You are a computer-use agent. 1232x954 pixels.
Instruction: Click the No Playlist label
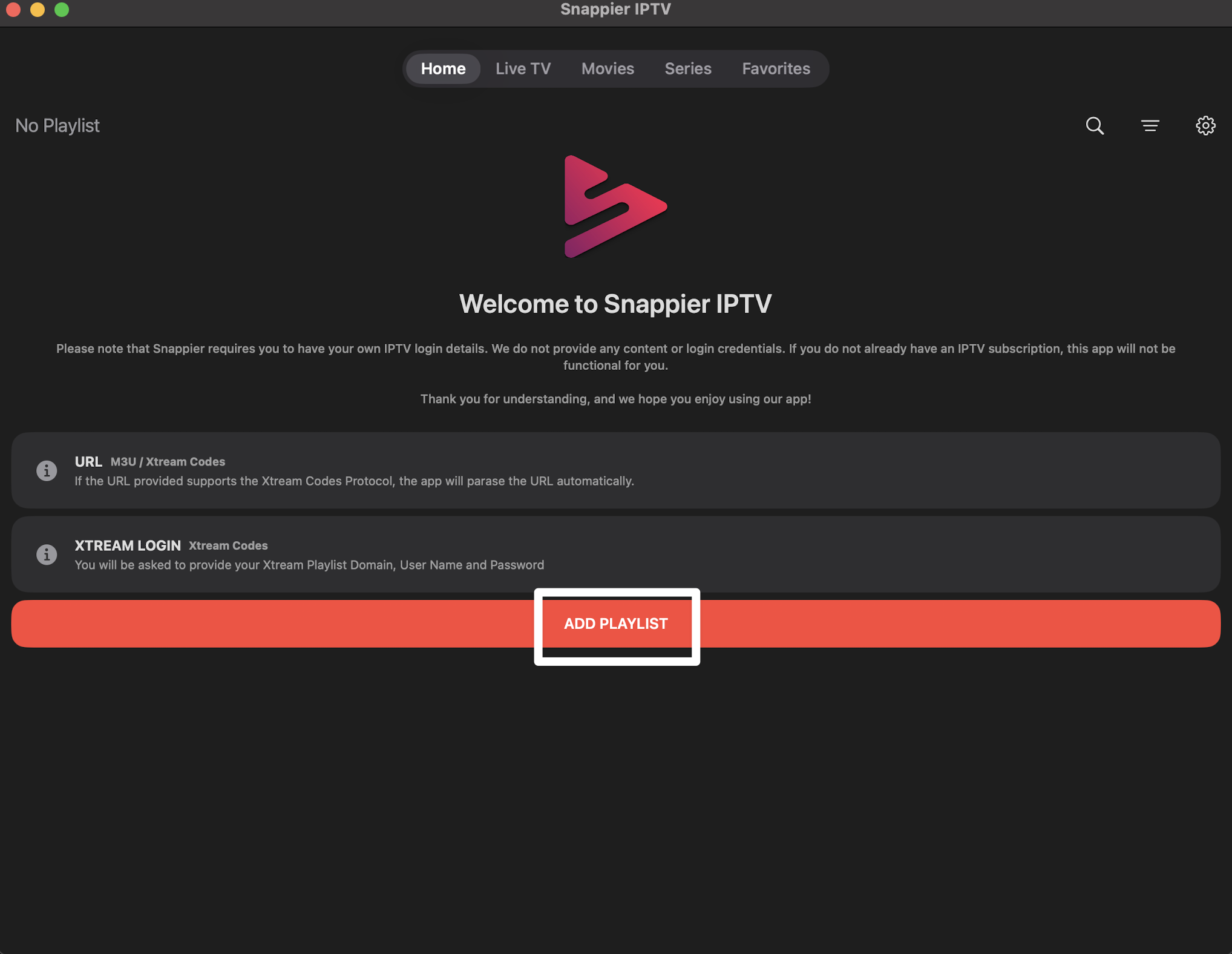click(x=57, y=126)
